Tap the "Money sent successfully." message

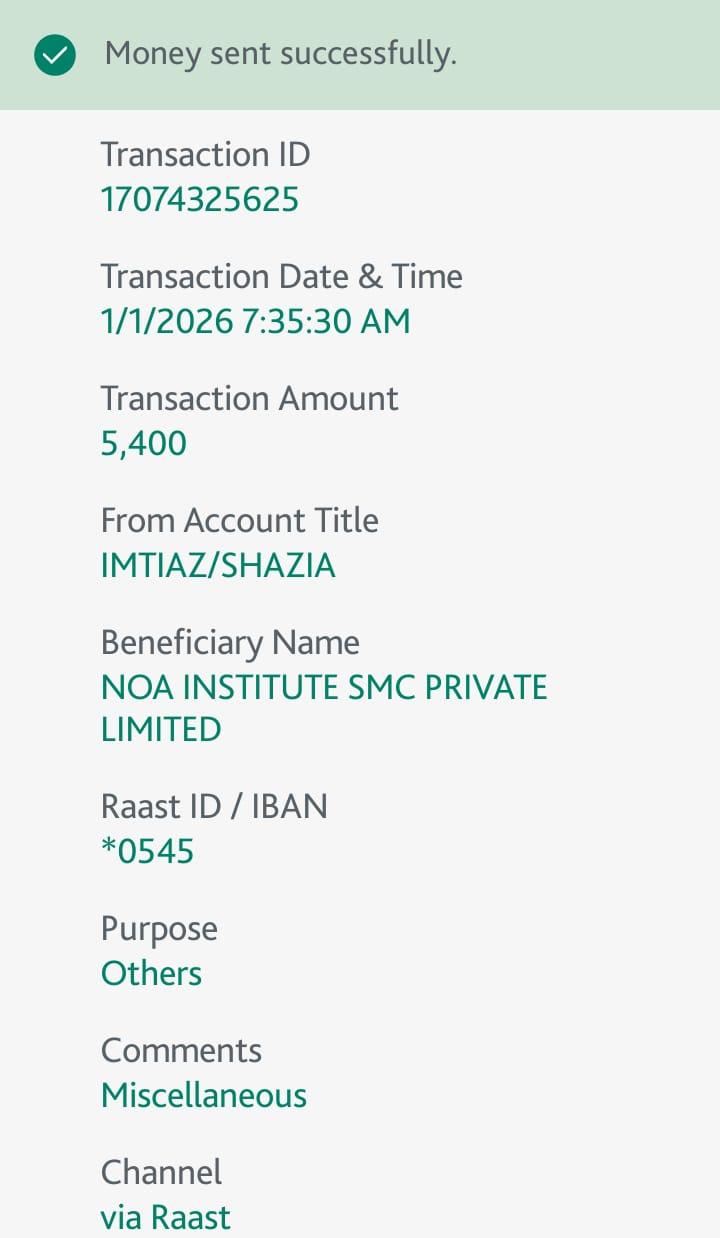pyautogui.click(x=280, y=54)
